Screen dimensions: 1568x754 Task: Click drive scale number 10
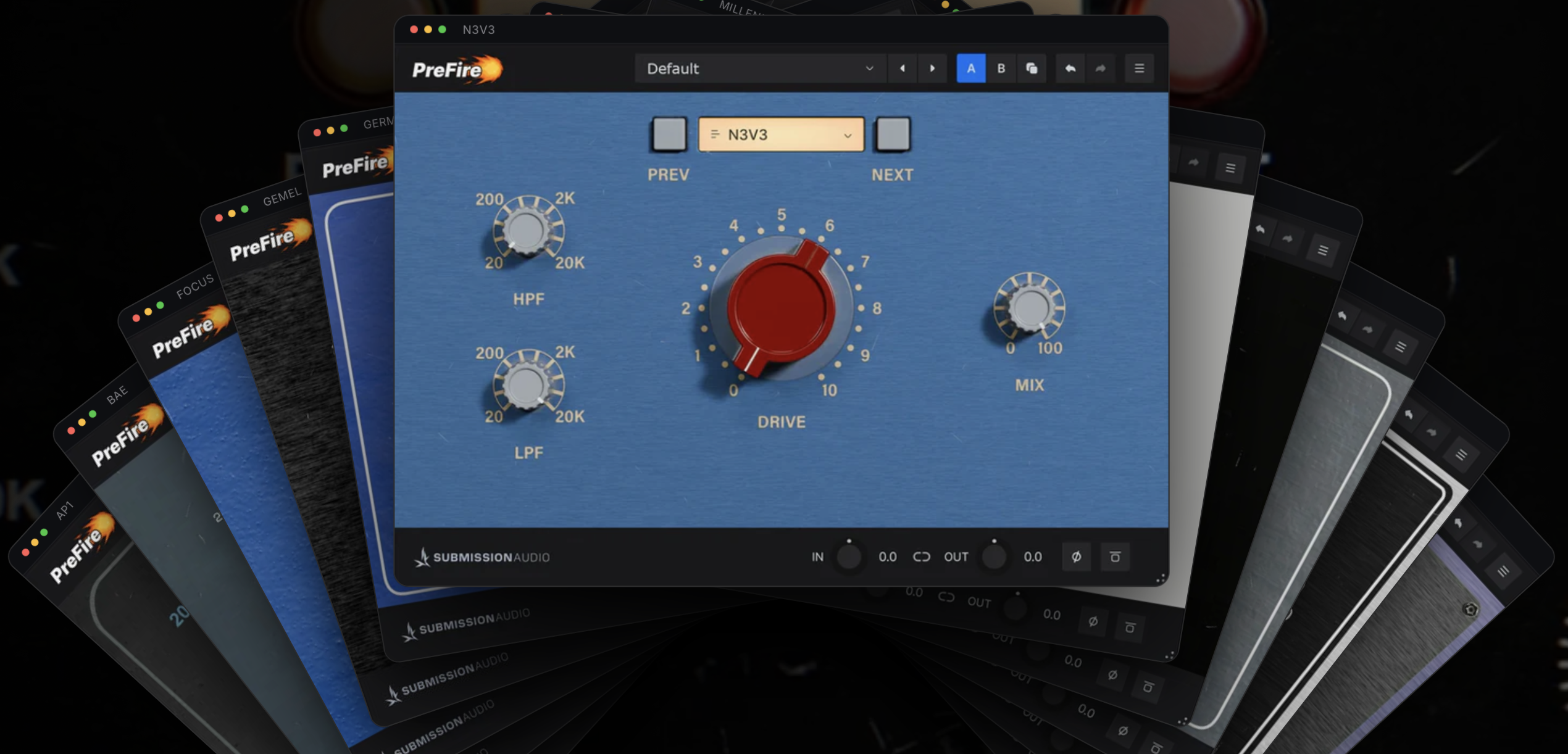tap(829, 390)
